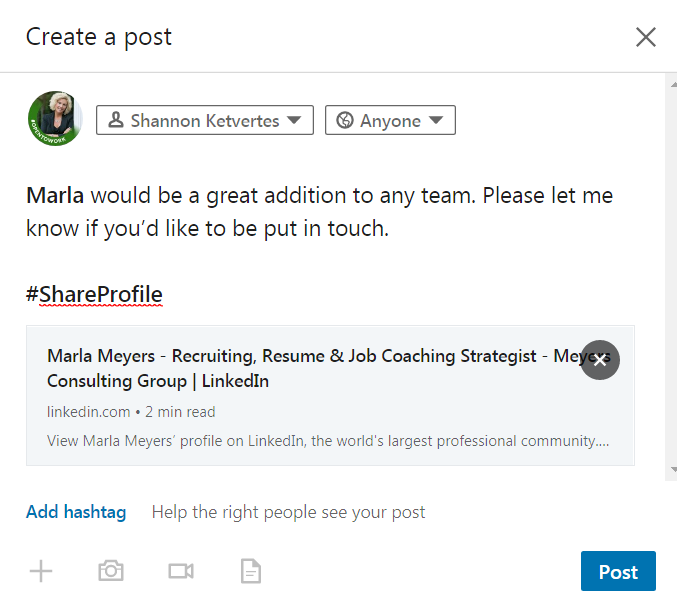This screenshot has width=677, height=606.
Task: Open the Anyone visibility dropdown
Action: [x=390, y=120]
